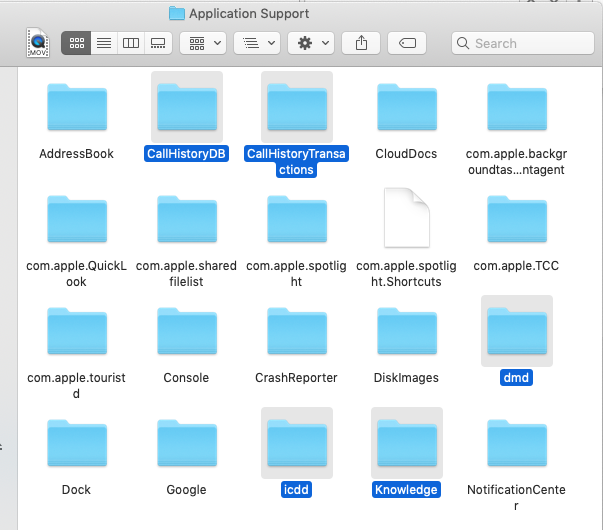Switch to gallery view

point(158,43)
